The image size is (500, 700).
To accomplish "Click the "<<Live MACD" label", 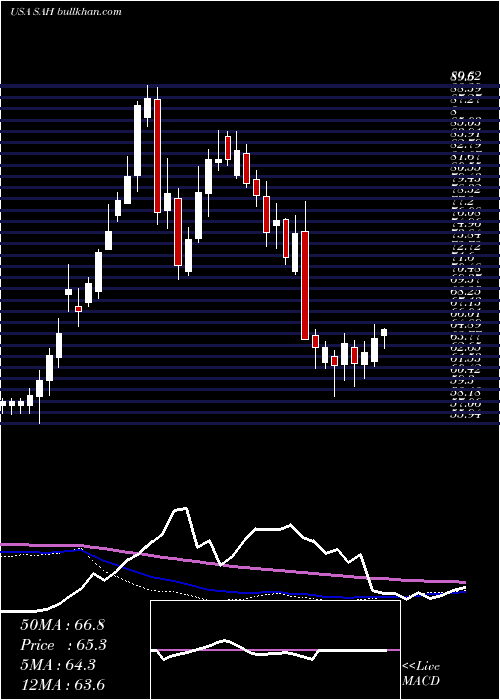I will coord(421,674).
